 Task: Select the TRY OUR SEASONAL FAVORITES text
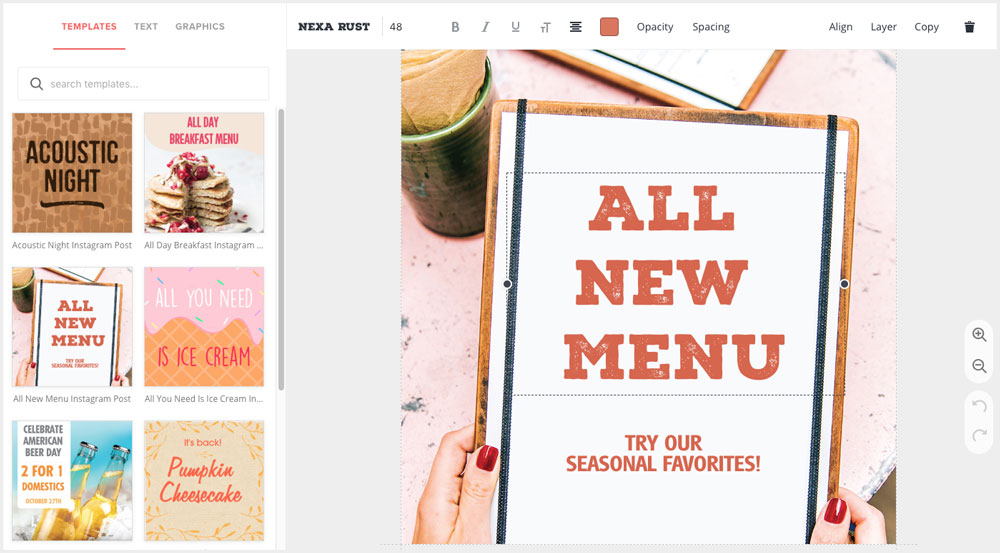pos(663,453)
